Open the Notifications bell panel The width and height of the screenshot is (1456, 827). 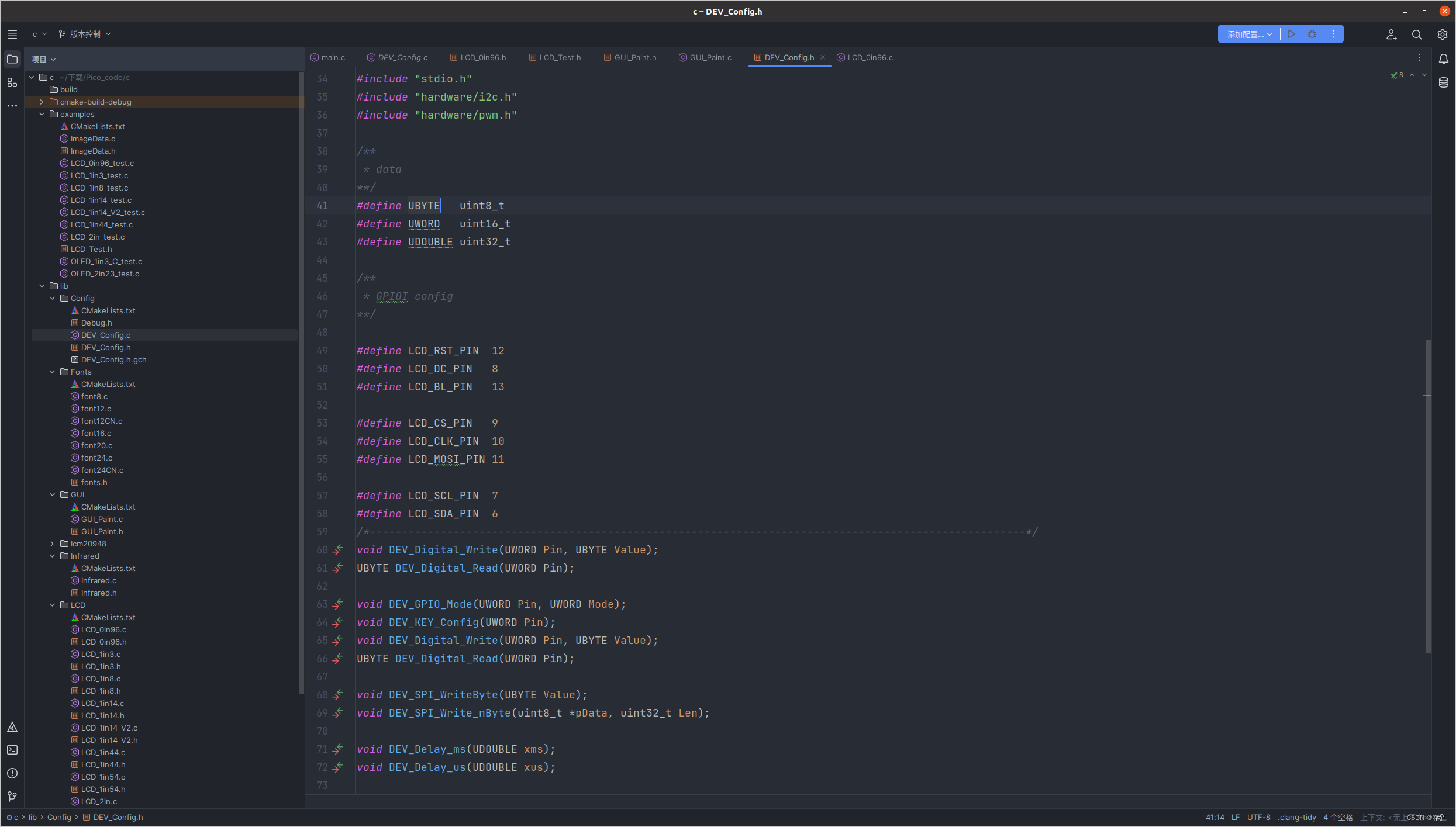[x=1444, y=59]
